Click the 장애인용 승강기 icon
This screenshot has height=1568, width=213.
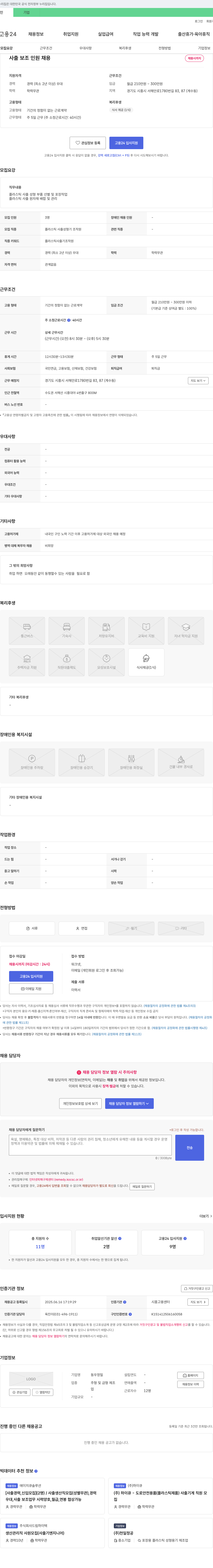(82, 762)
